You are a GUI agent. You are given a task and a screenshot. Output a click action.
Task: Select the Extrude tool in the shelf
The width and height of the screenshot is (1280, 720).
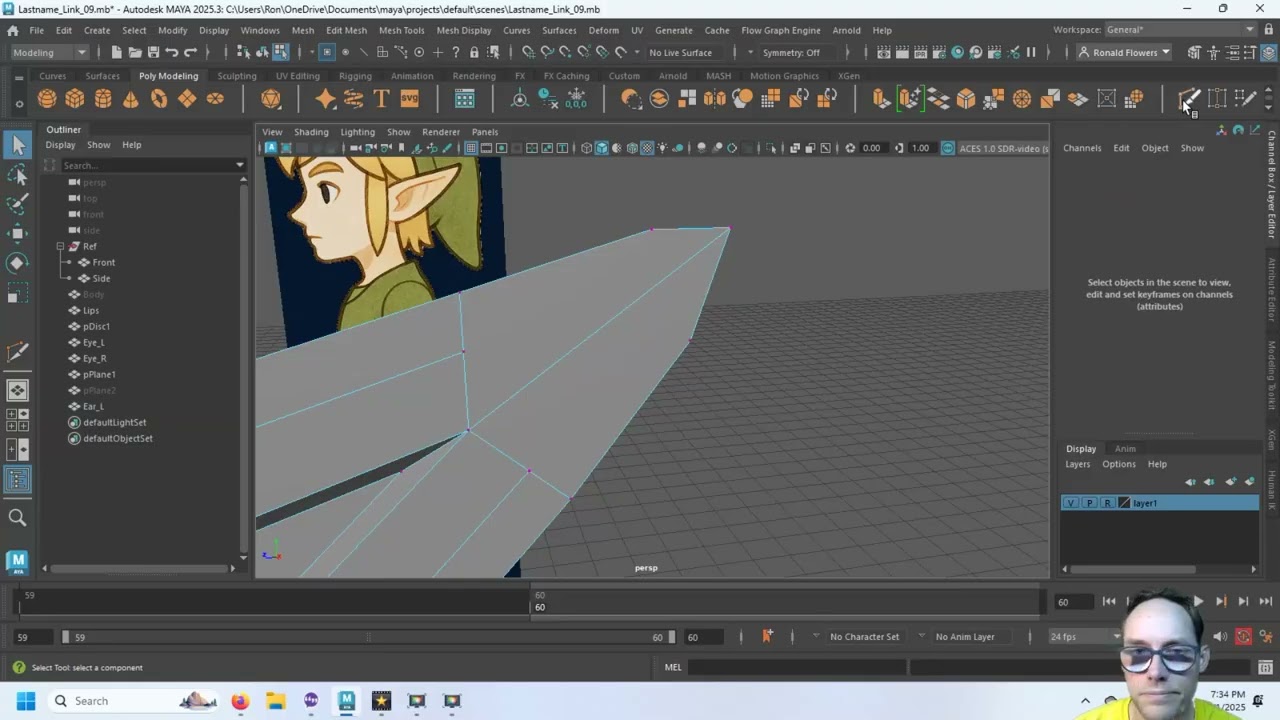click(881, 98)
